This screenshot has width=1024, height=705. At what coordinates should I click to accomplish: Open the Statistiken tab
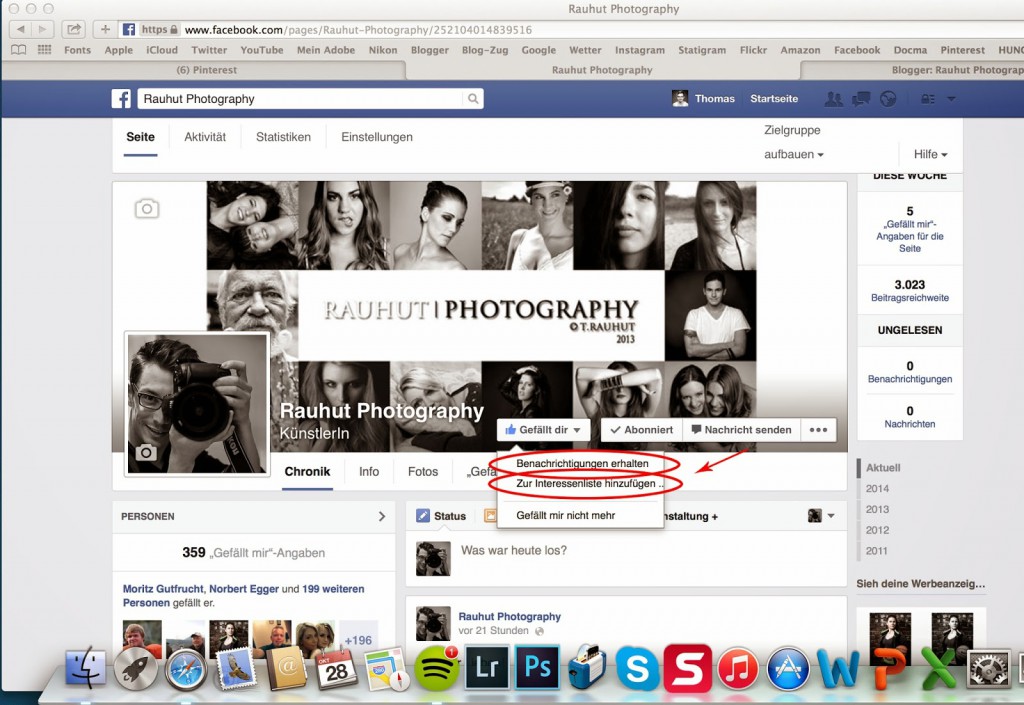[283, 137]
